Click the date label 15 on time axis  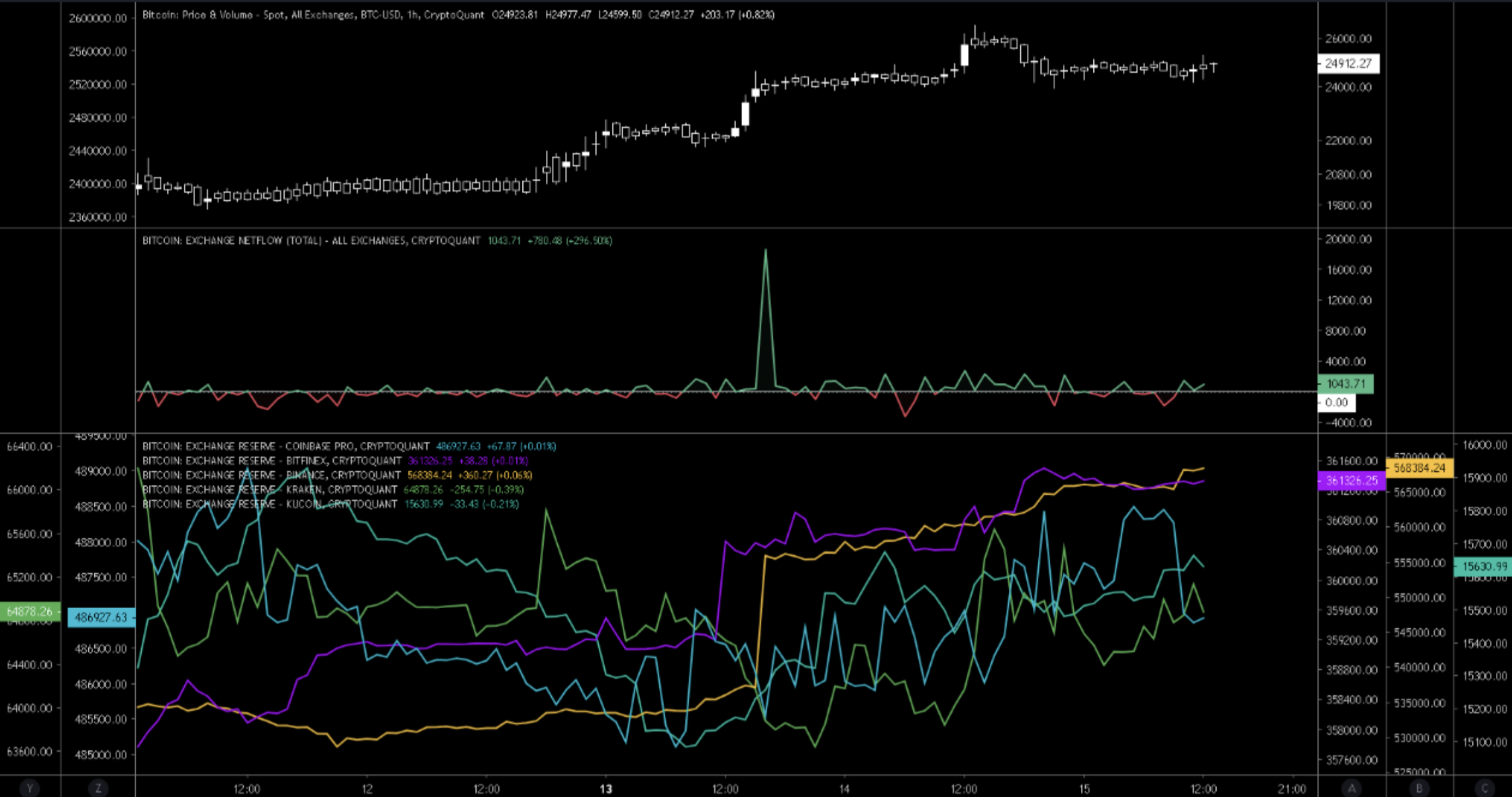click(1084, 789)
